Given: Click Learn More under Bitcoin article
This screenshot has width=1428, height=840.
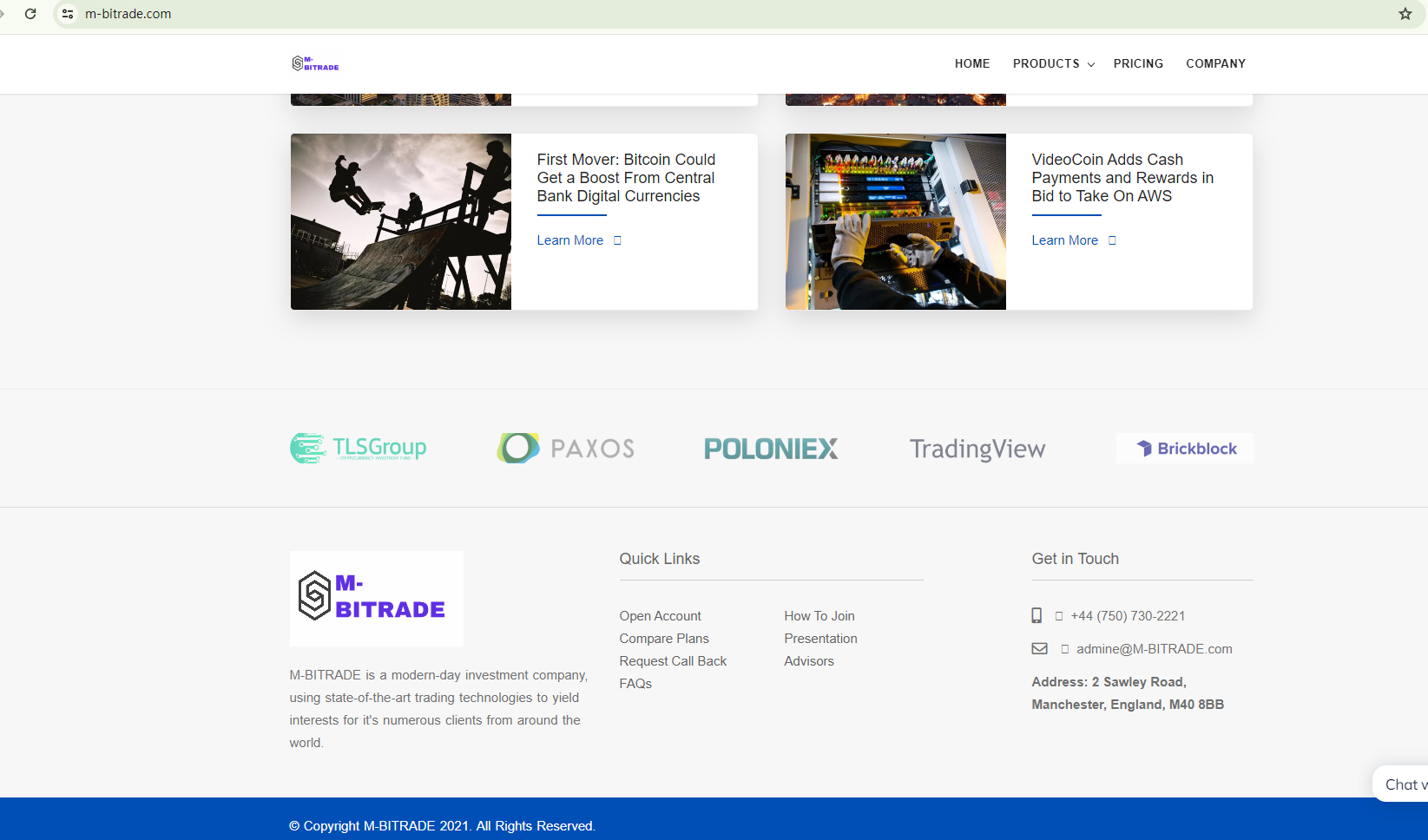Looking at the screenshot, I should click(570, 240).
